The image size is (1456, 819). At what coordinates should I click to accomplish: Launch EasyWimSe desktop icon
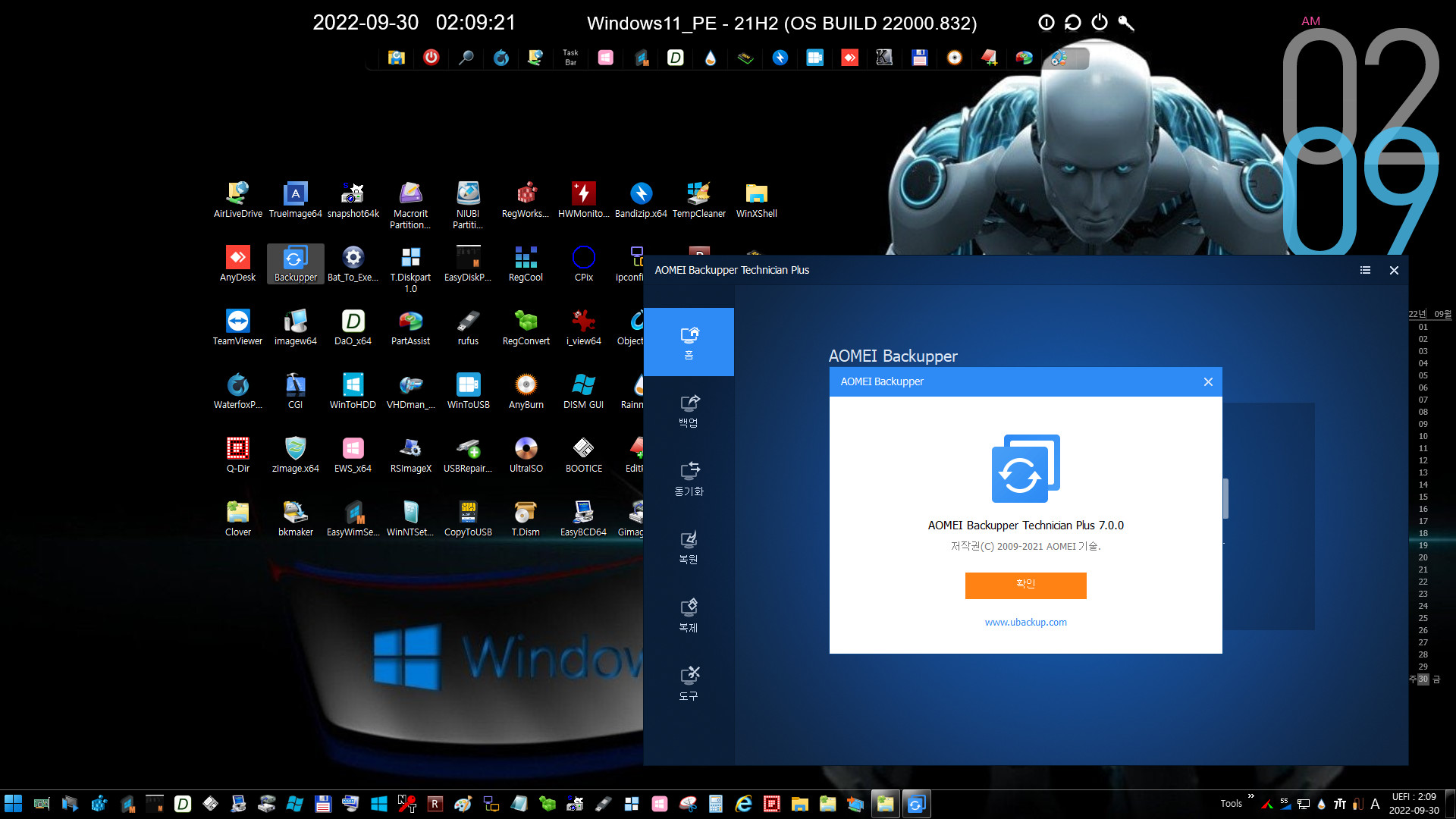tap(353, 519)
